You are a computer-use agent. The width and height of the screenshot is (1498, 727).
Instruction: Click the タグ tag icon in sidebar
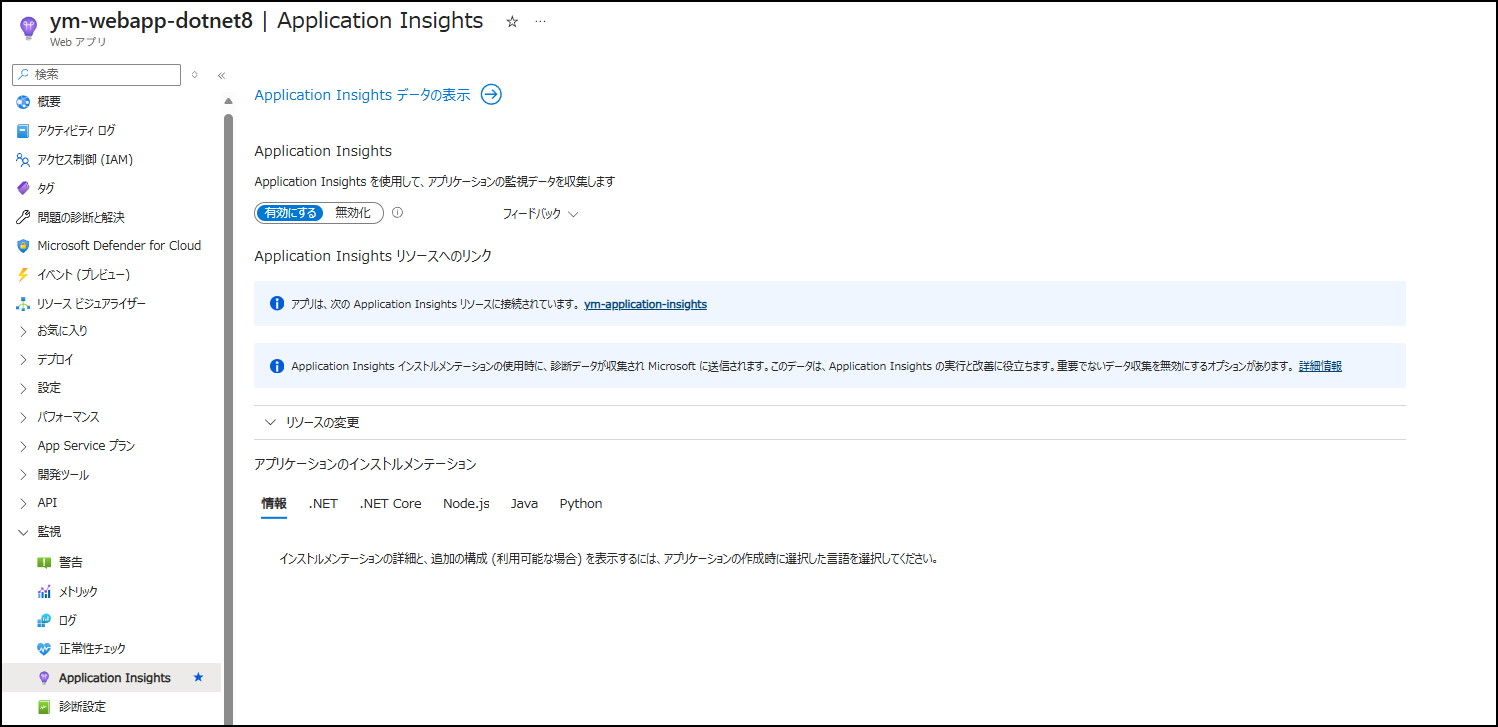point(23,188)
